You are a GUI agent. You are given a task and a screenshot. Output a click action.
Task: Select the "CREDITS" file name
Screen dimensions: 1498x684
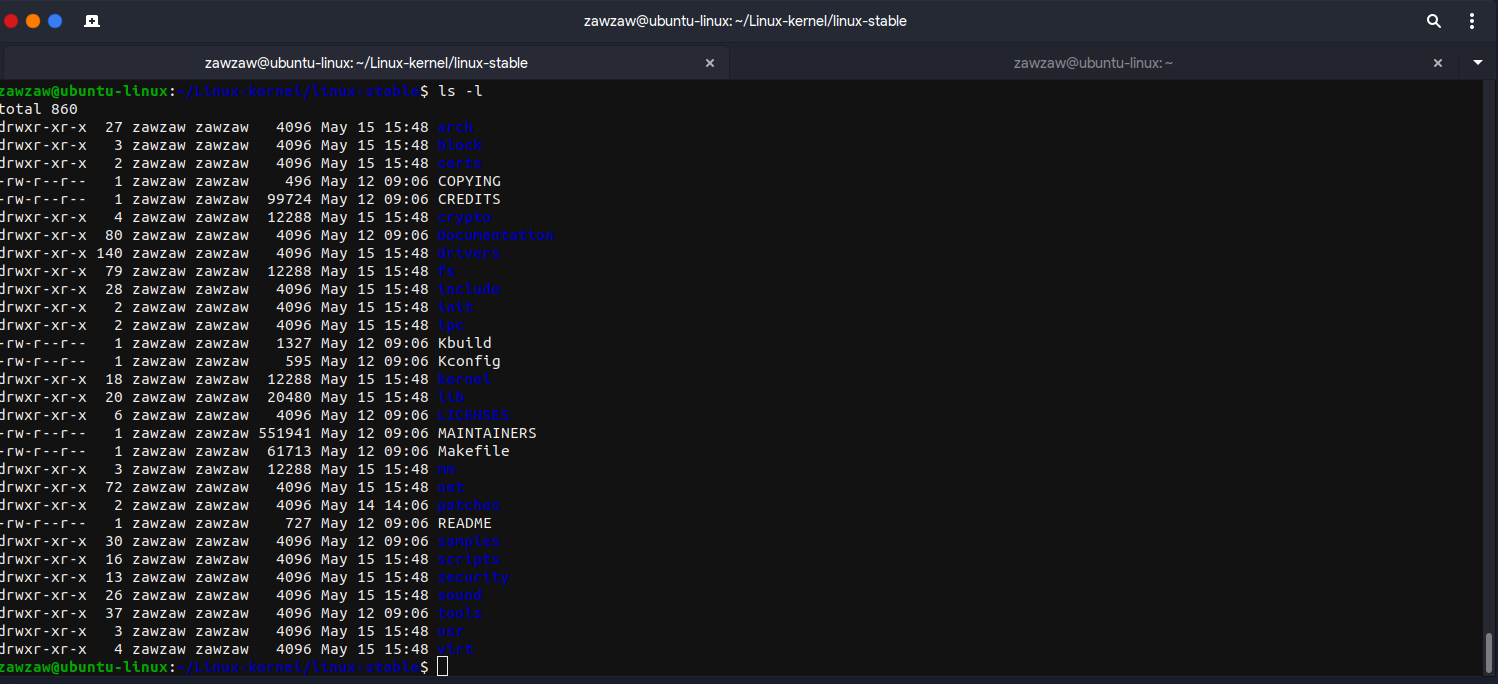pos(469,199)
